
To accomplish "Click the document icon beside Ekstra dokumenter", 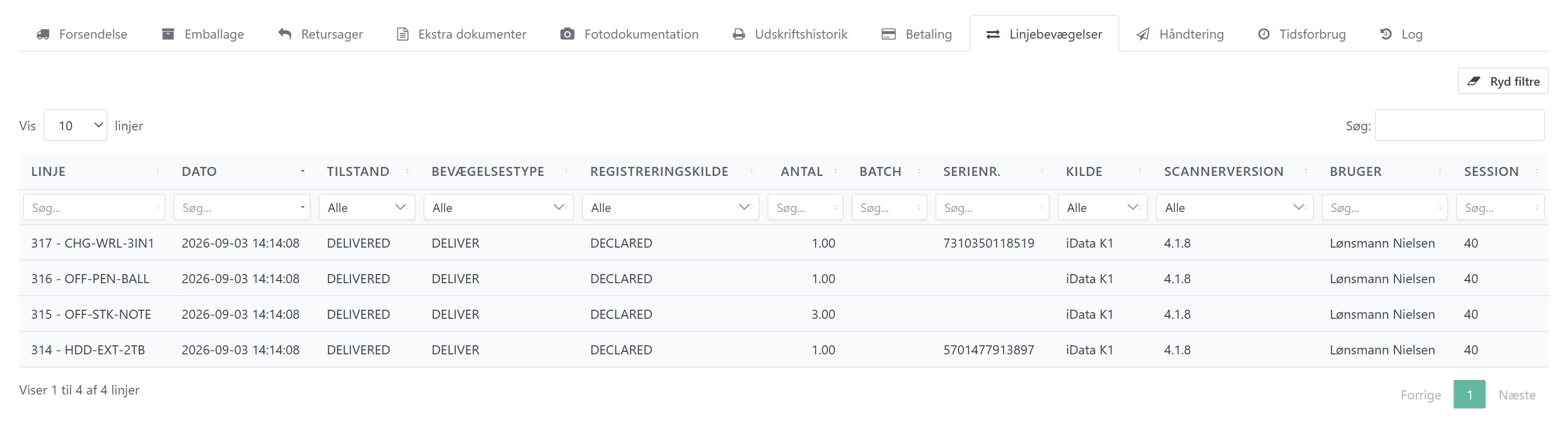I will [x=403, y=34].
